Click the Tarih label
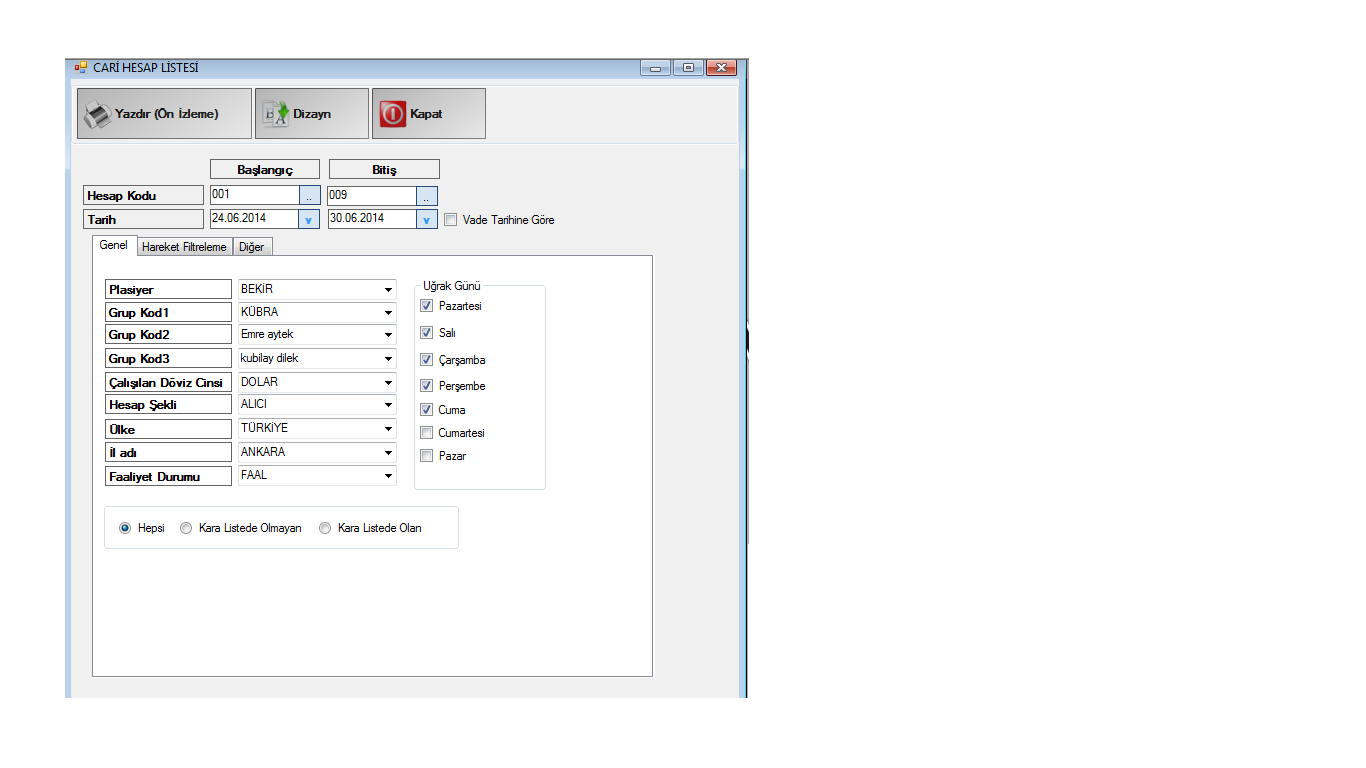 [x=143, y=219]
